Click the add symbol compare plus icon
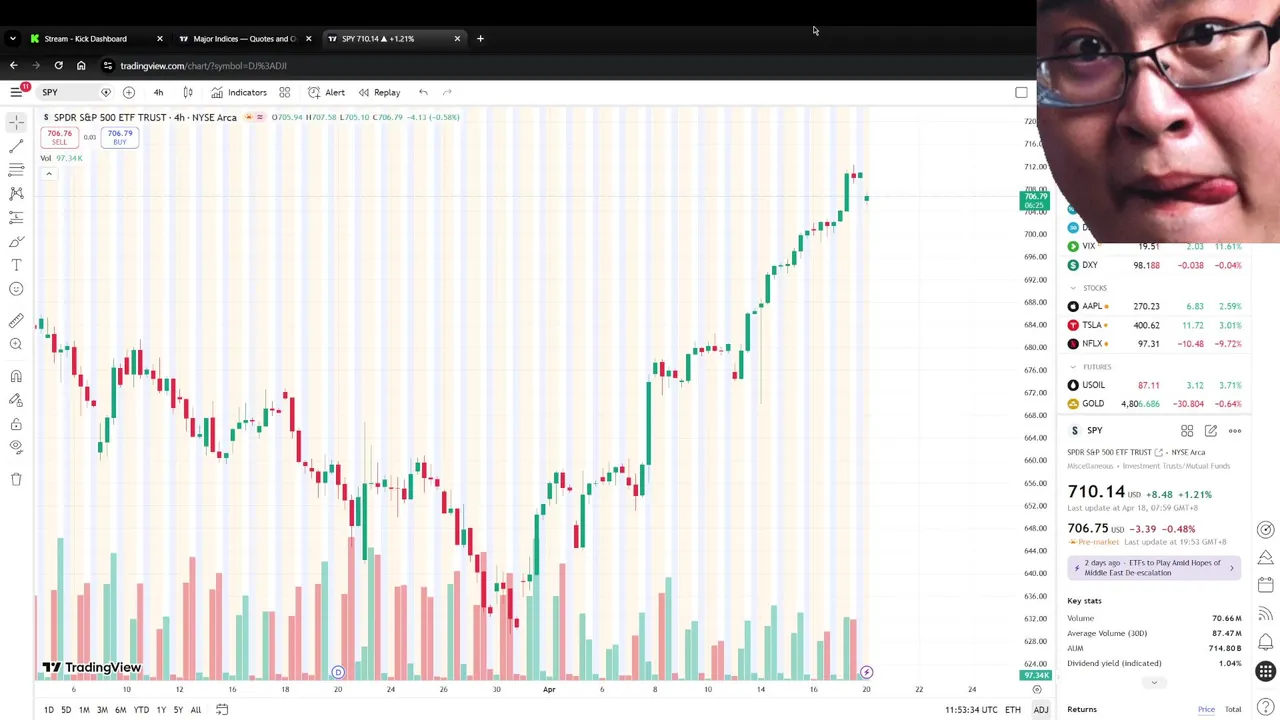Screen dimensions: 1280x720 (129, 93)
